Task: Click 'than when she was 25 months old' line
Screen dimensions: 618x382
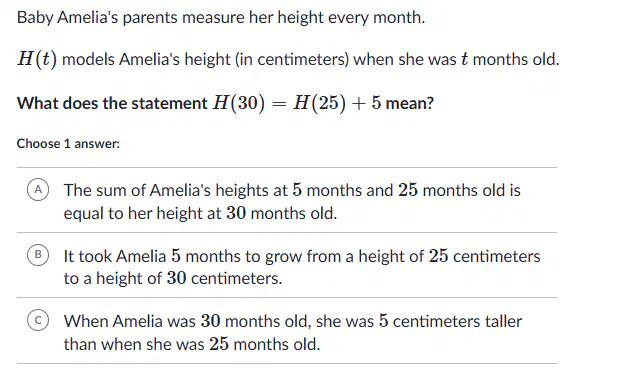Action: (x=192, y=344)
